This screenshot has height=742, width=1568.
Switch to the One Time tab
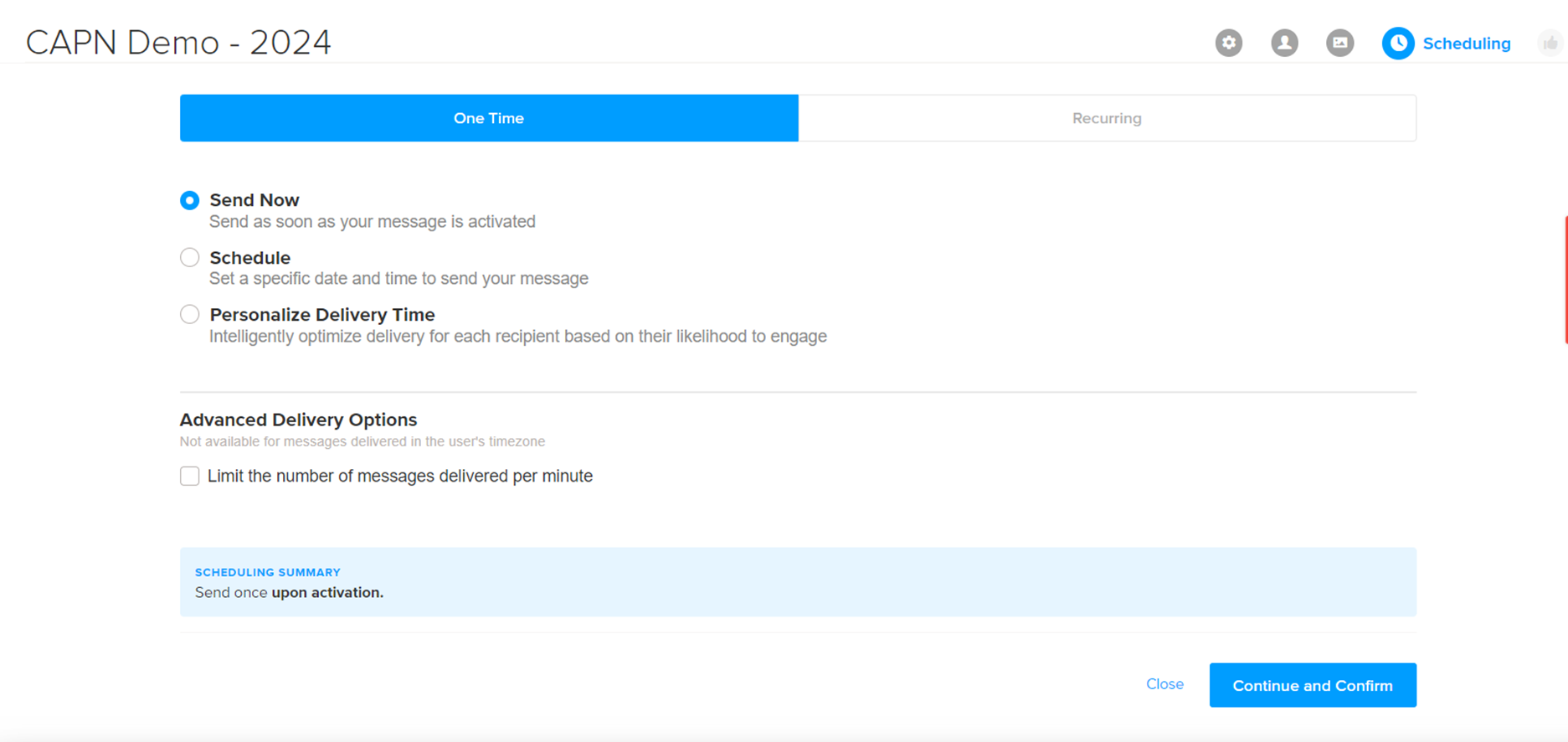pyautogui.click(x=489, y=118)
